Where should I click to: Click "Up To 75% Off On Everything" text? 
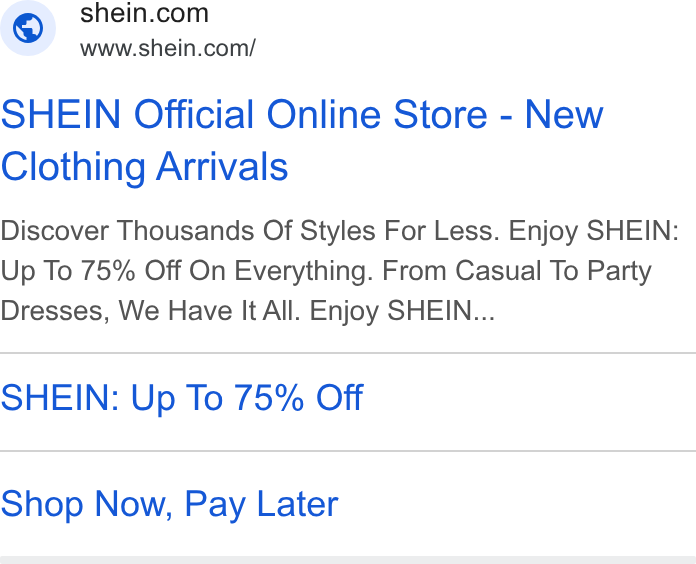coord(187,271)
